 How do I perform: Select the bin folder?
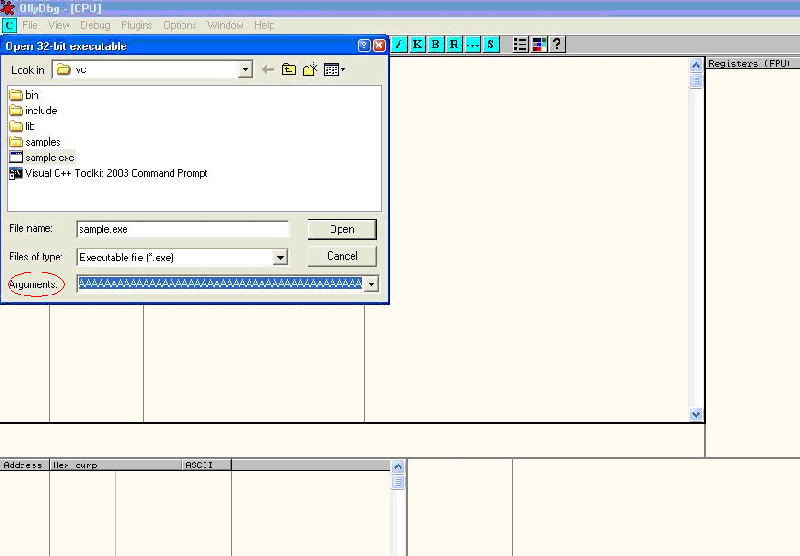click(x=24, y=95)
